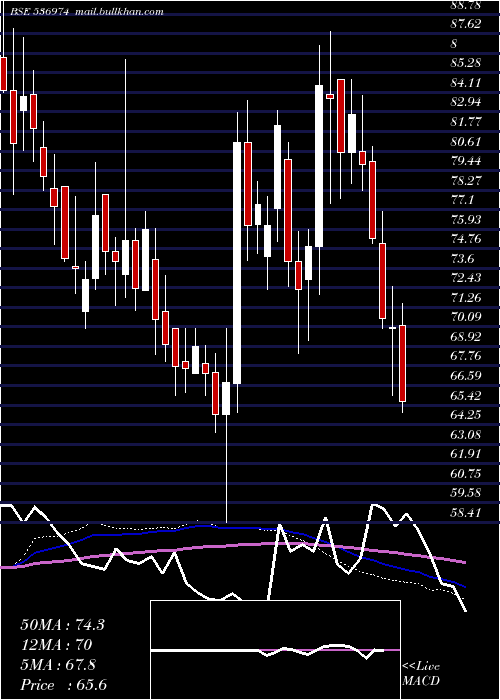
Task: Click the 73.6 price axis label
Action: click(462, 259)
